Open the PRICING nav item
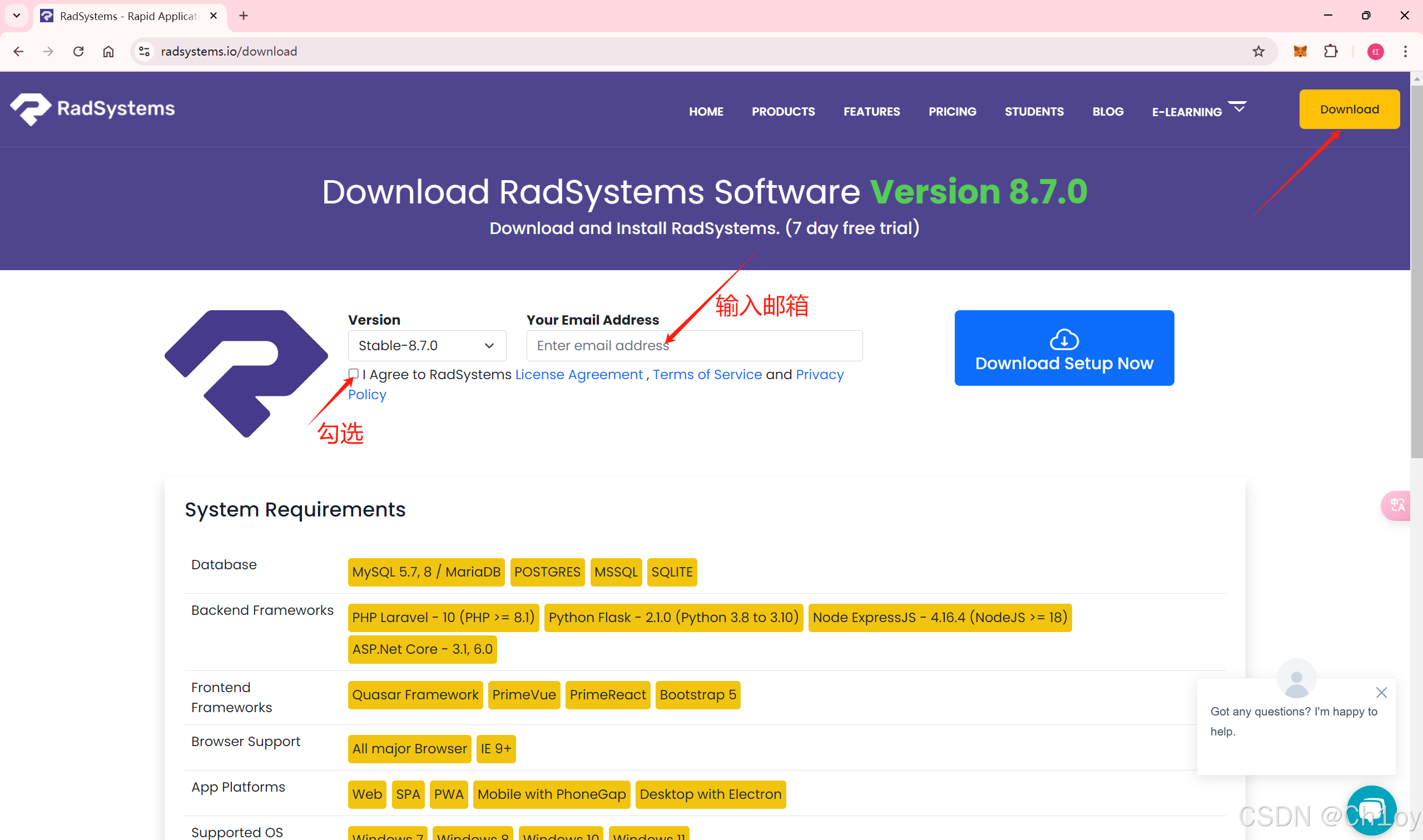Viewport: 1423px width, 840px height. [952, 112]
